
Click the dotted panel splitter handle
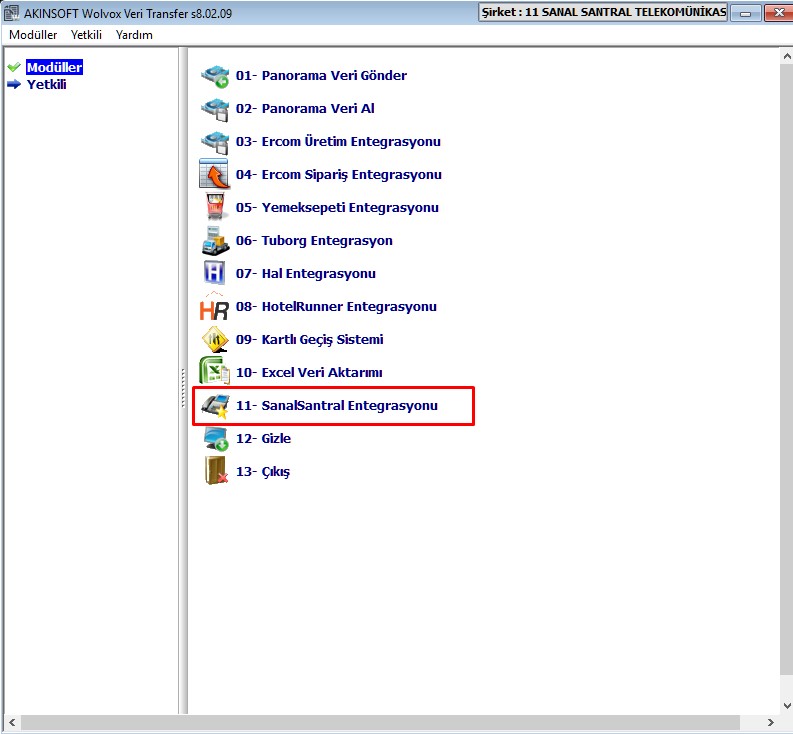pyautogui.click(x=183, y=388)
